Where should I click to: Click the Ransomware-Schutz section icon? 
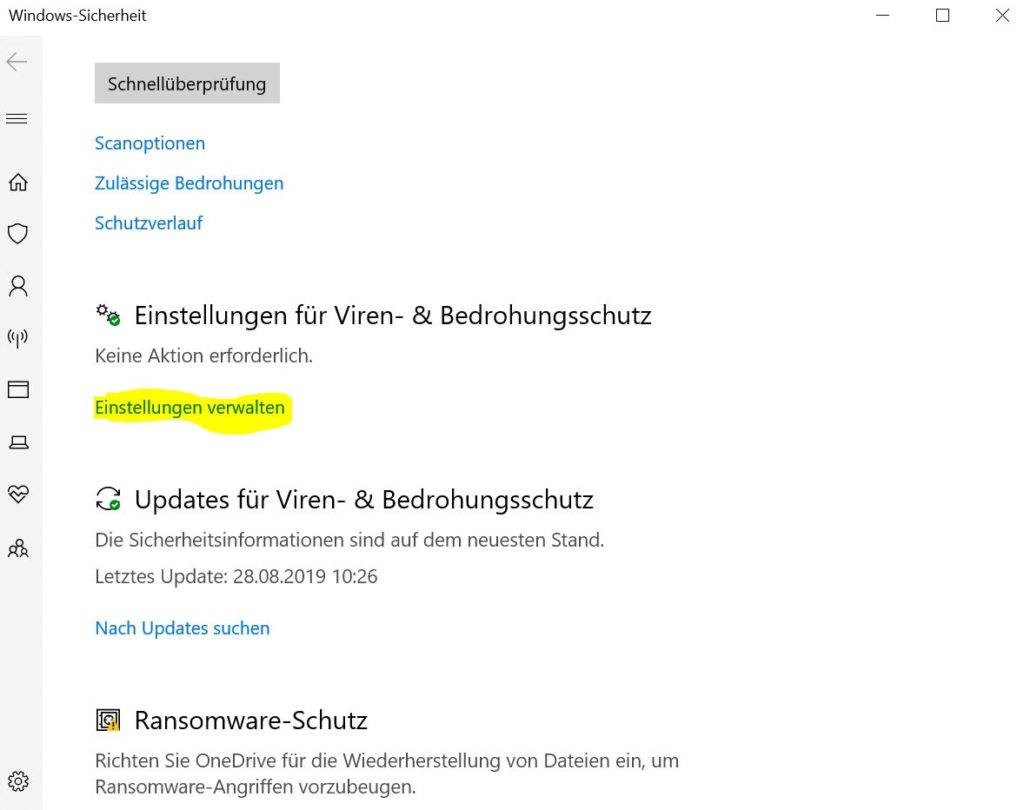click(x=107, y=719)
